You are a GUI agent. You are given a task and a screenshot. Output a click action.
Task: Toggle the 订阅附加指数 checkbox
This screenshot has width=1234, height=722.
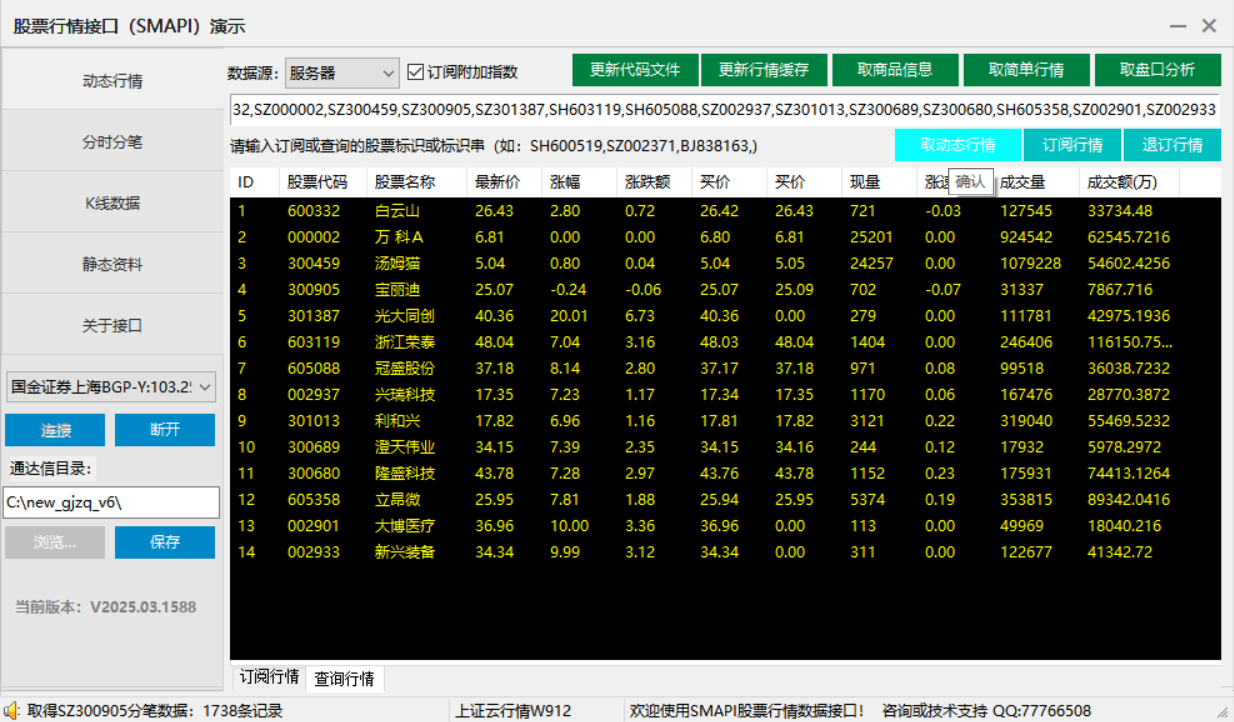point(417,72)
